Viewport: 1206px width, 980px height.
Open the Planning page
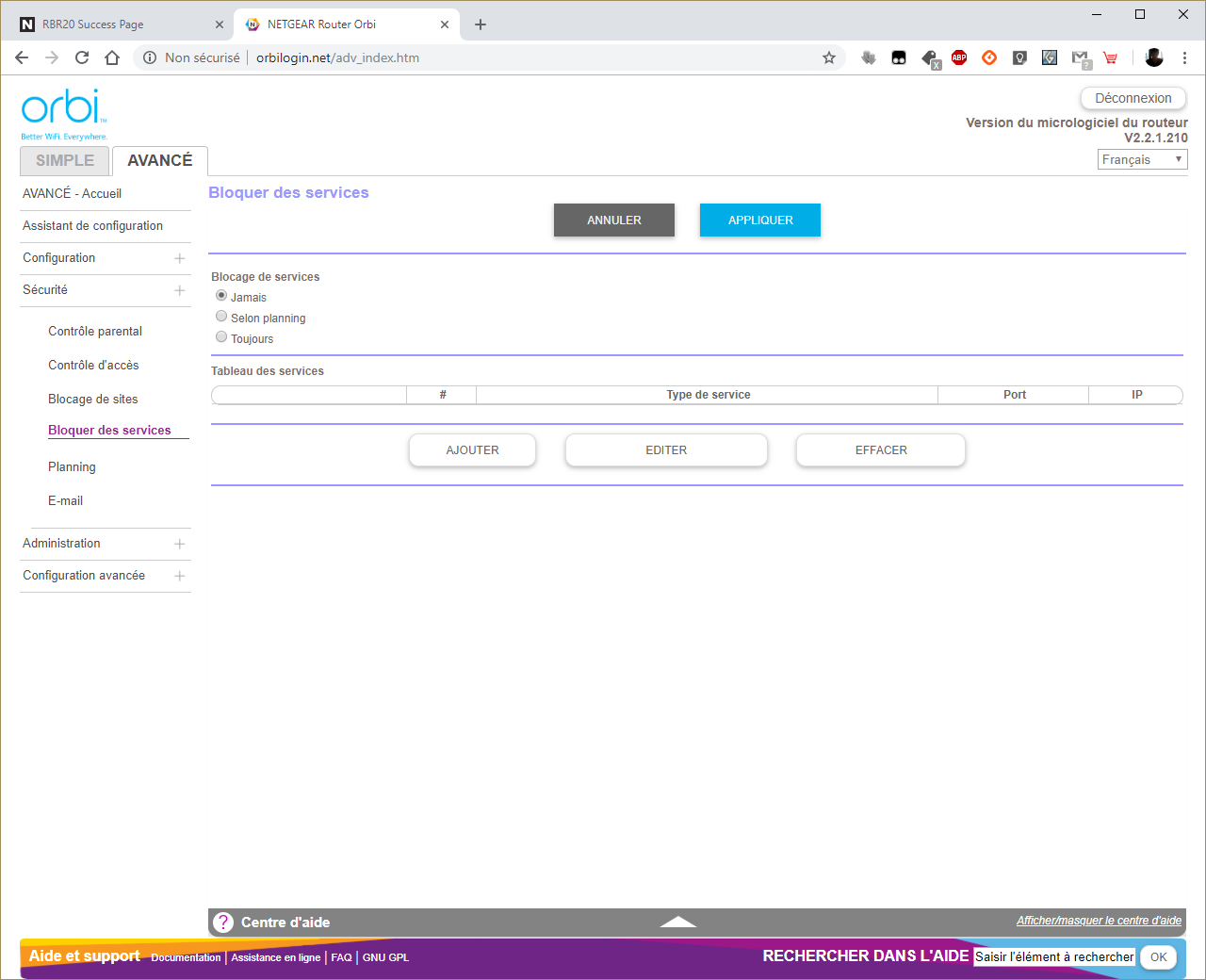coord(72,466)
